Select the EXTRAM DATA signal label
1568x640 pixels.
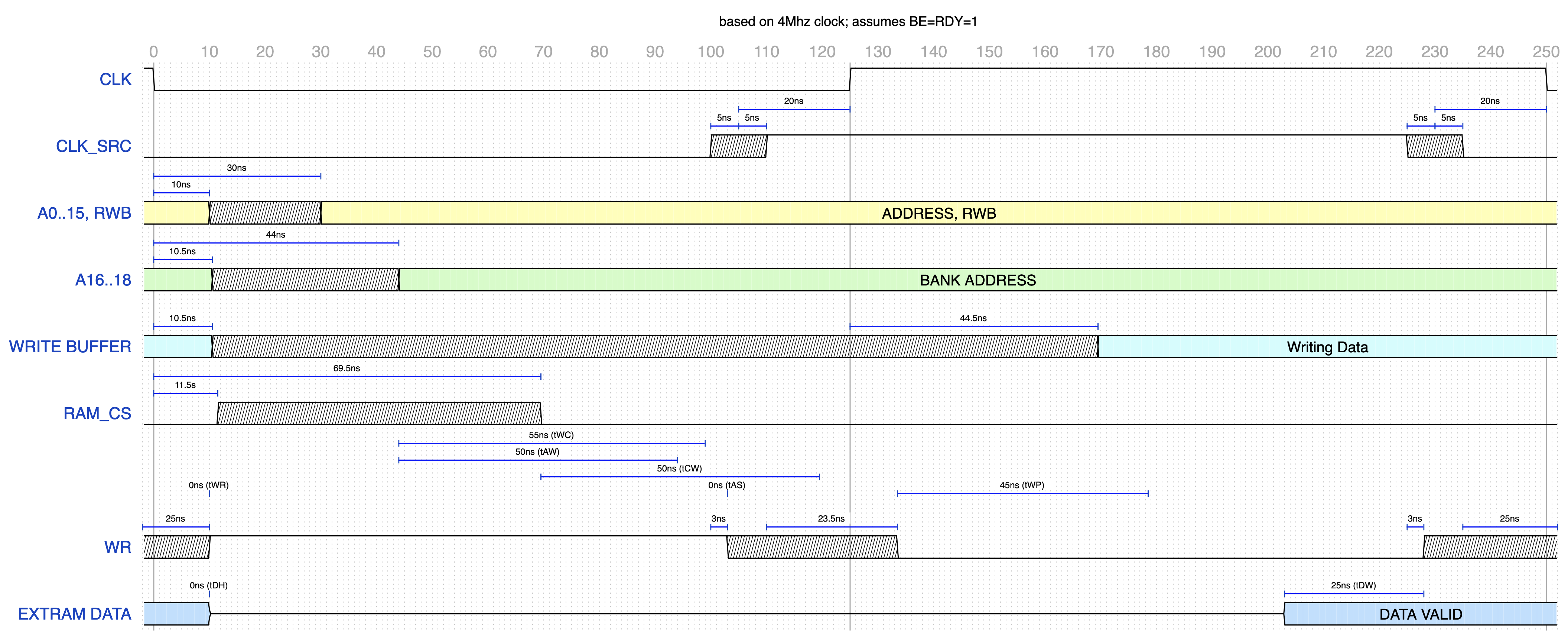click(74, 614)
